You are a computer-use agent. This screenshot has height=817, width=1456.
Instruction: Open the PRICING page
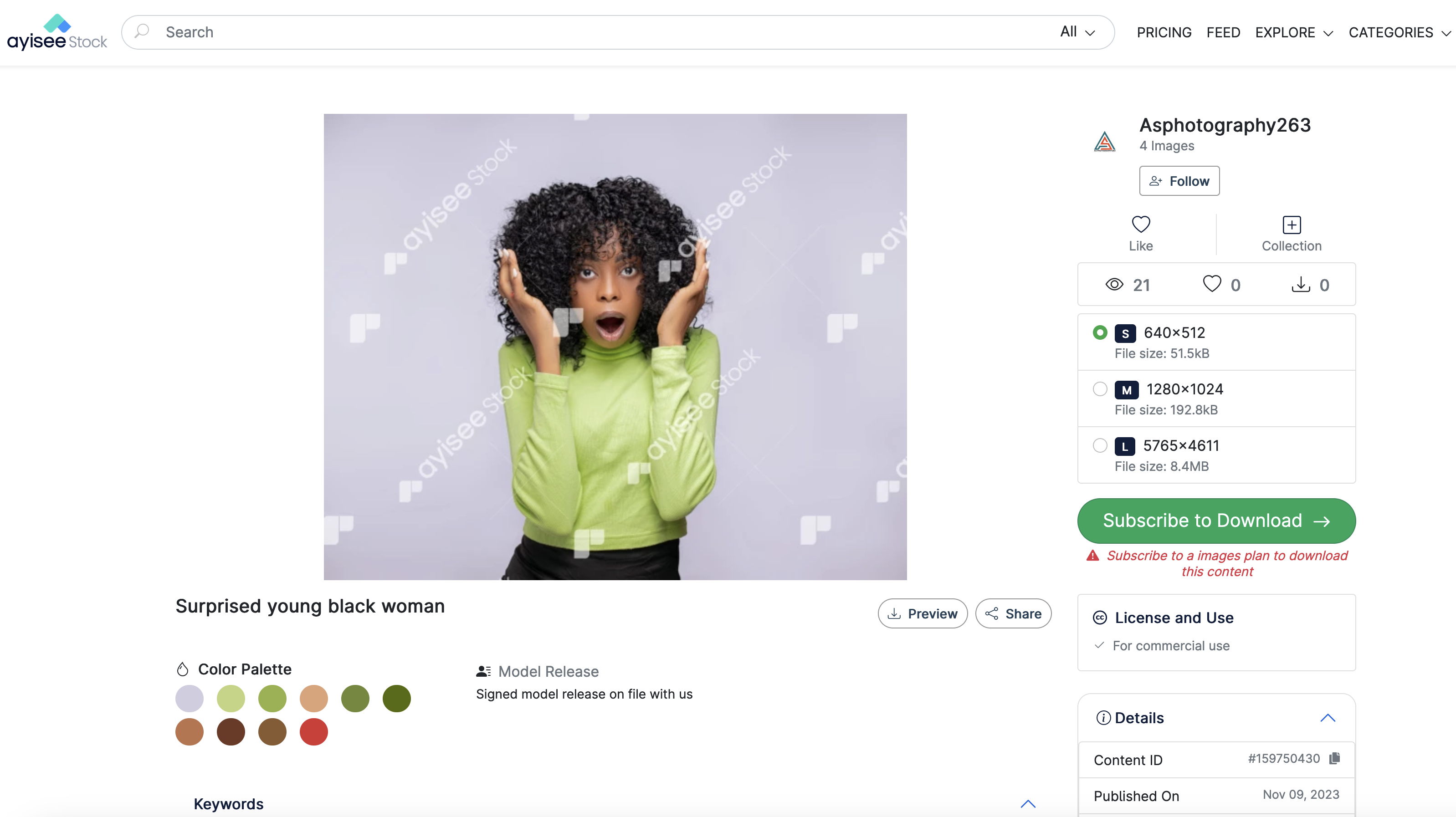point(1164,33)
